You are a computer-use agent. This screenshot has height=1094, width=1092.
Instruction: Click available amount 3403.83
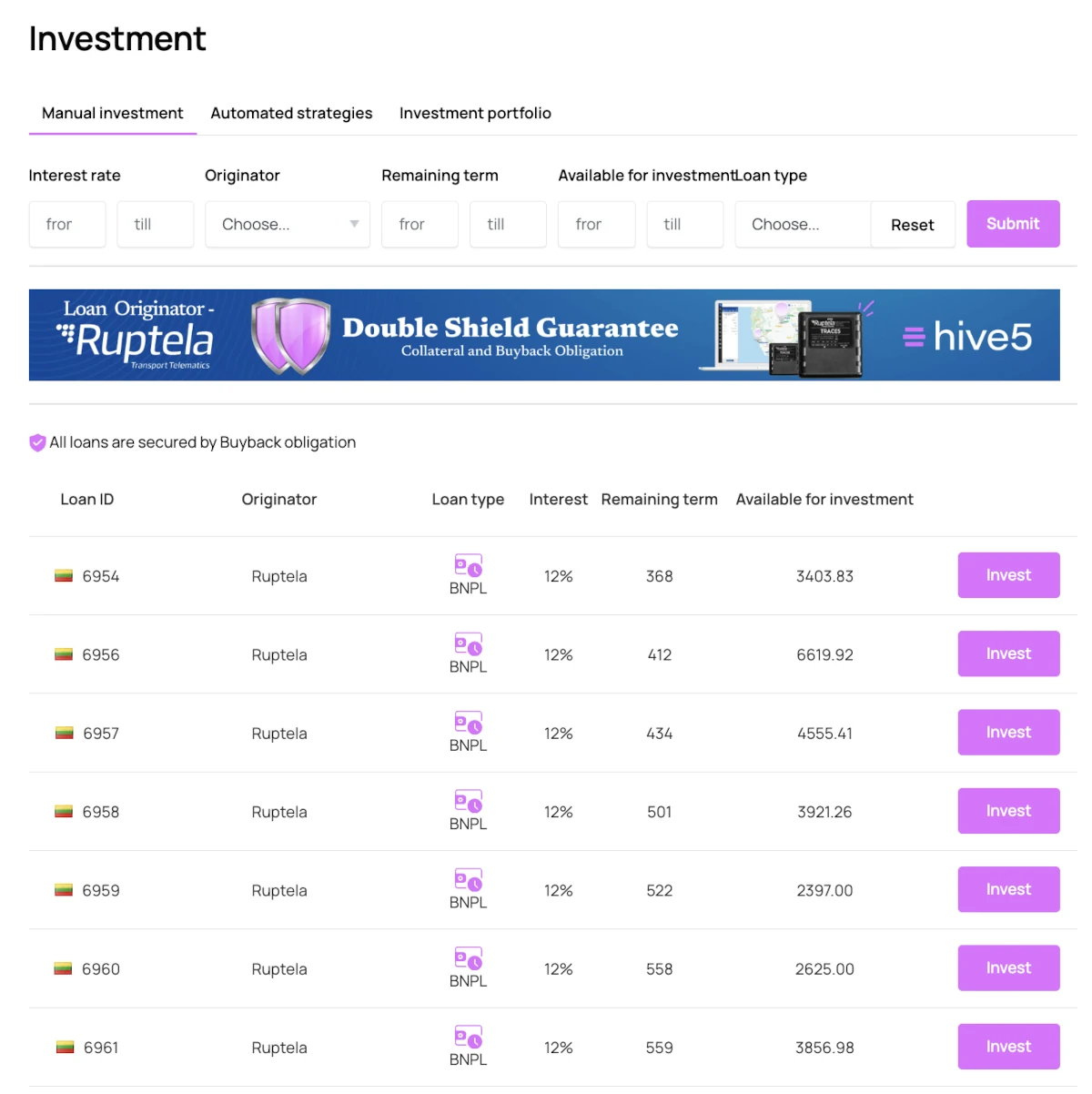(x=824, y=576)
